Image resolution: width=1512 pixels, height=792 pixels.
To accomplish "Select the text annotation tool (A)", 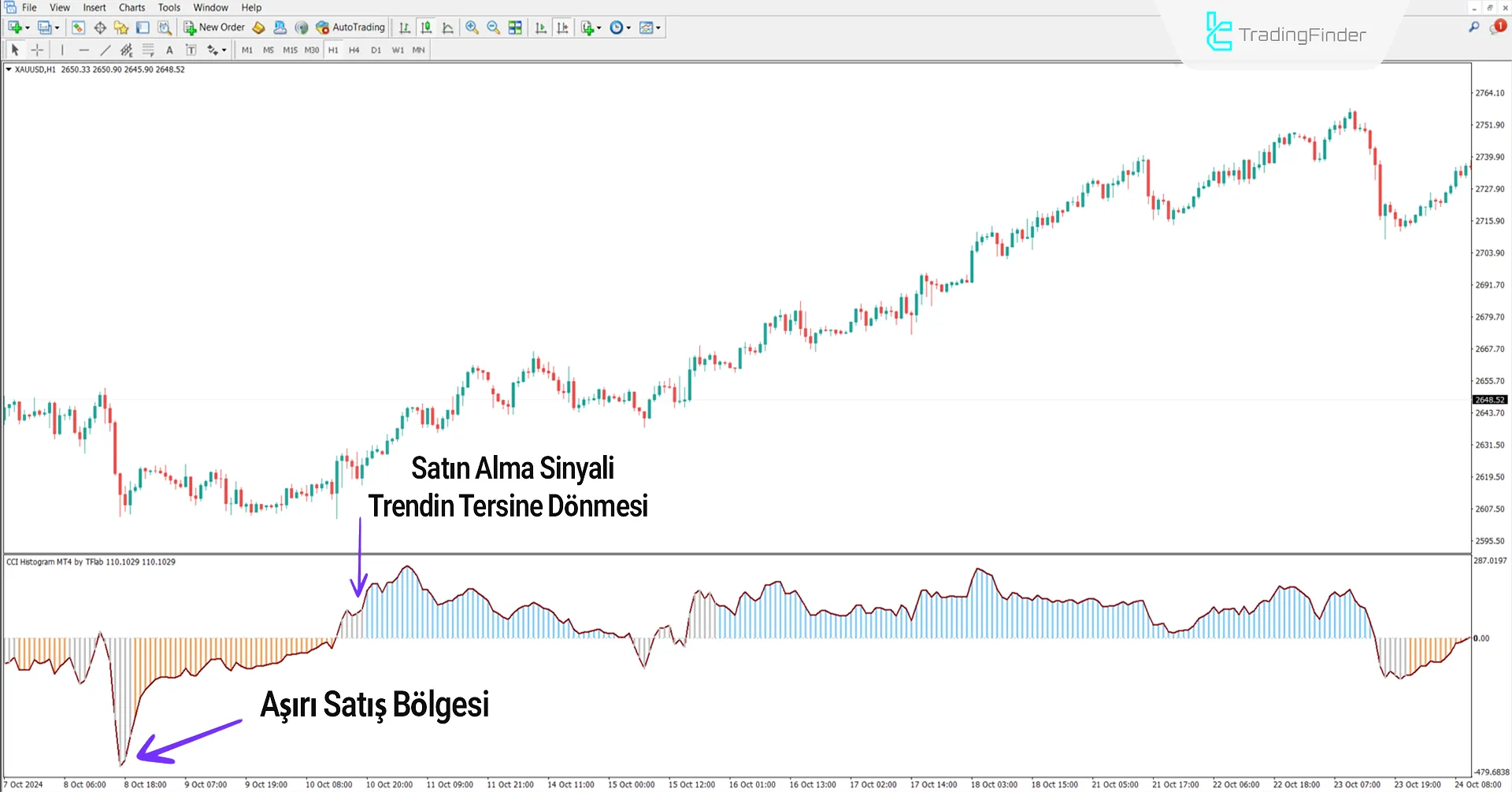I will tap(169, 50).
